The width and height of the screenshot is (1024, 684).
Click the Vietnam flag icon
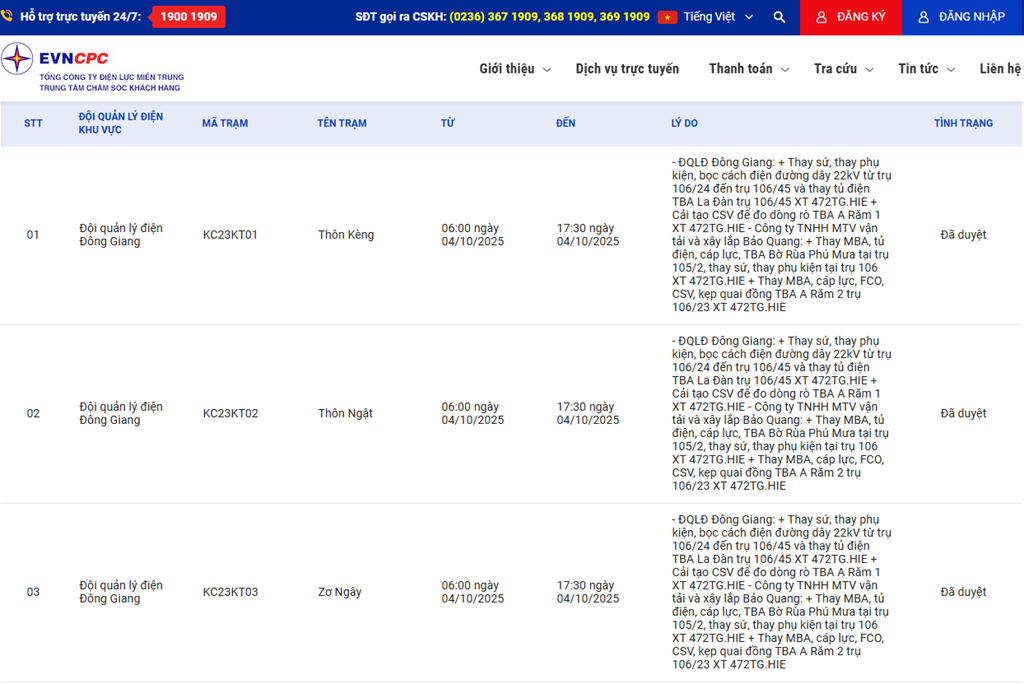tap(667, 17)
